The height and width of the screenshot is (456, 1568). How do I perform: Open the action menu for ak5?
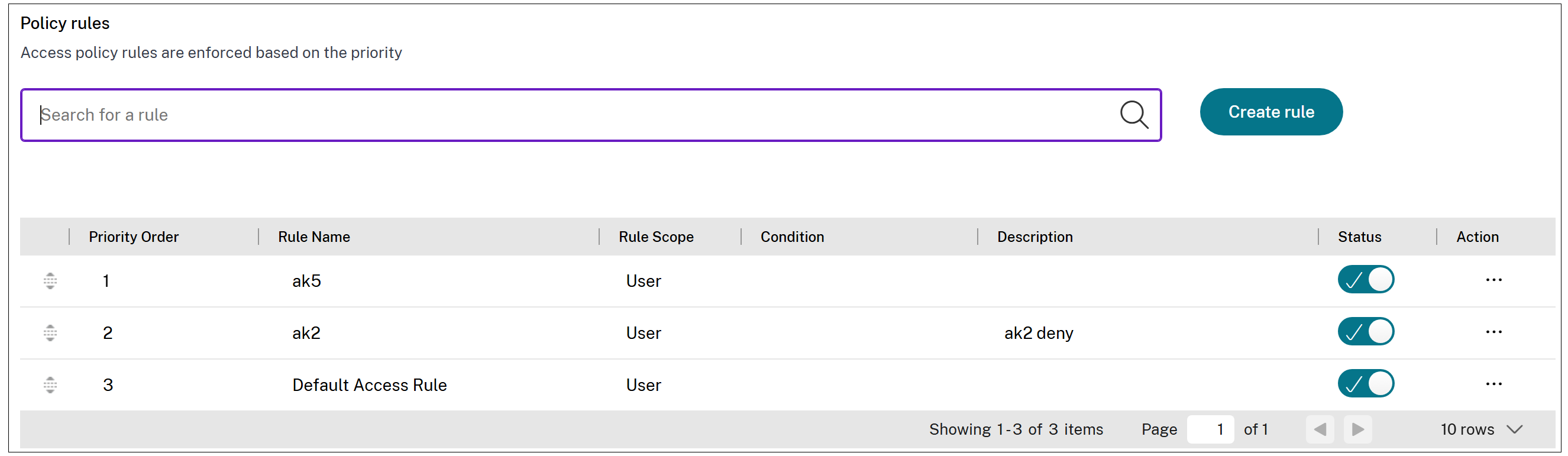click(x=1493, y=280)
